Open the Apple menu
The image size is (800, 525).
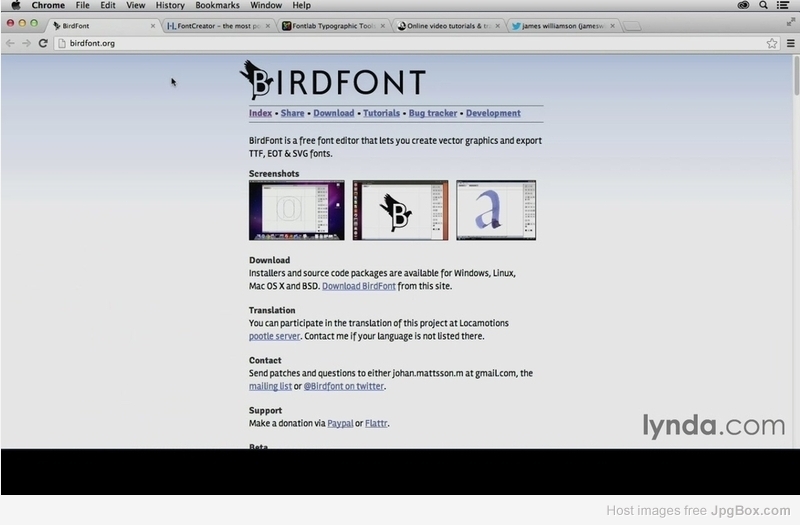(x=15, y=6)
